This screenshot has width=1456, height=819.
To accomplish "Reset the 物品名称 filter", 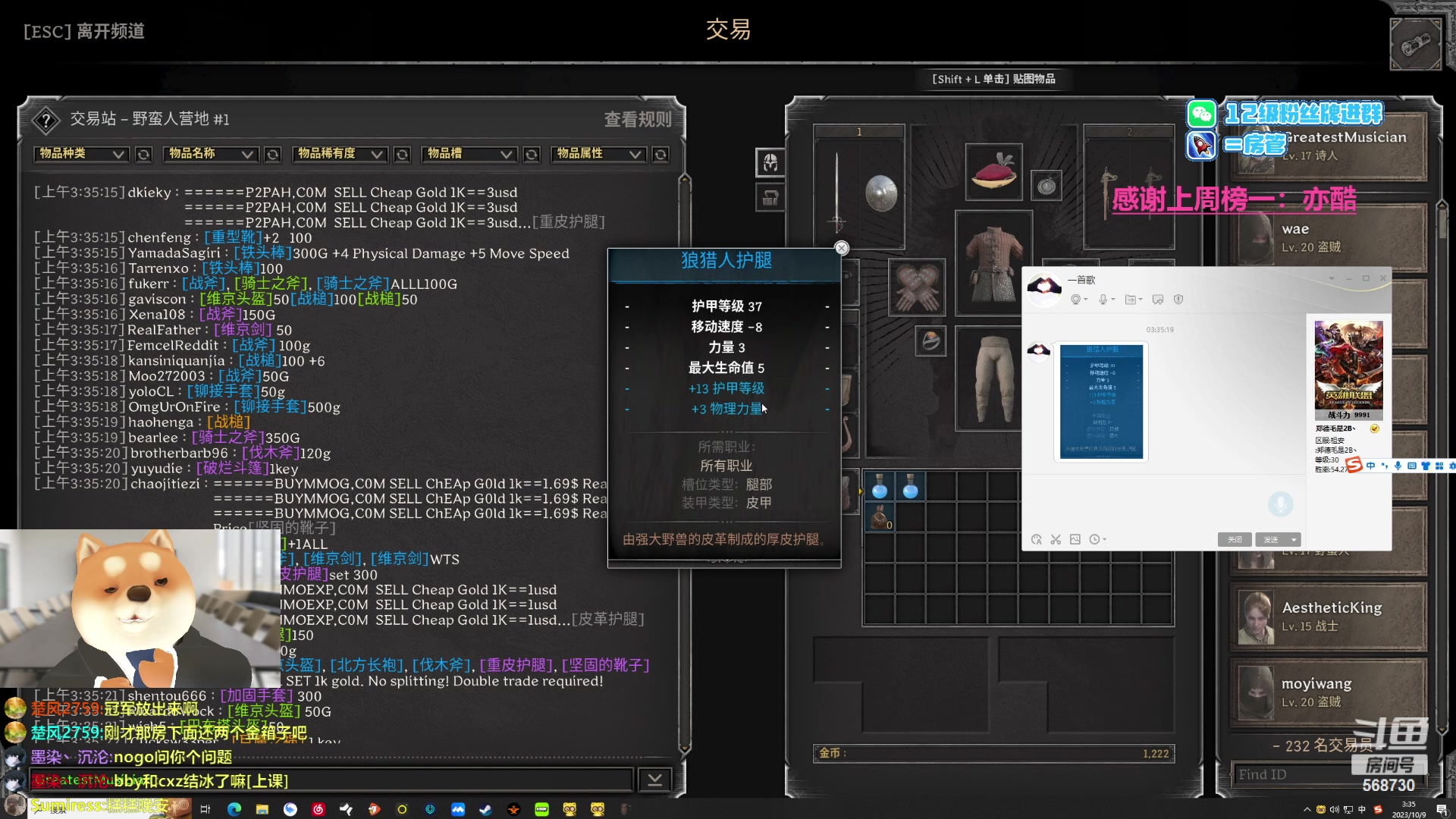I will (x=273, y=155).
